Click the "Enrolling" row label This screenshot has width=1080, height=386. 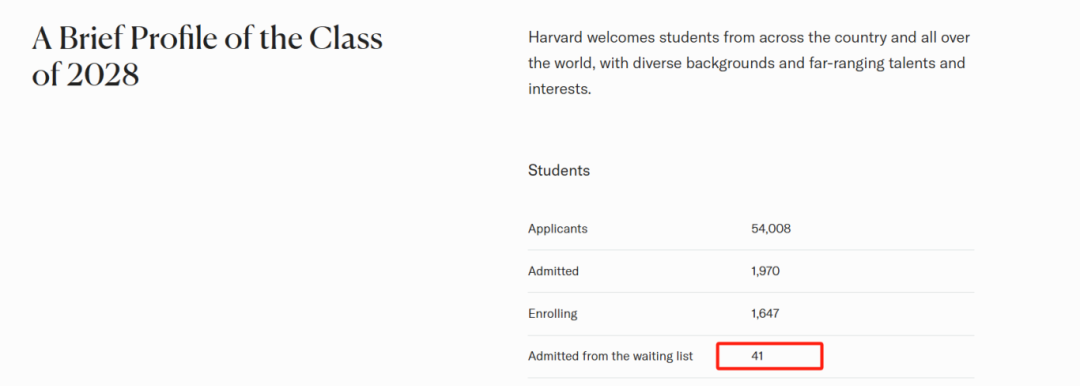(x=552, y=314)
